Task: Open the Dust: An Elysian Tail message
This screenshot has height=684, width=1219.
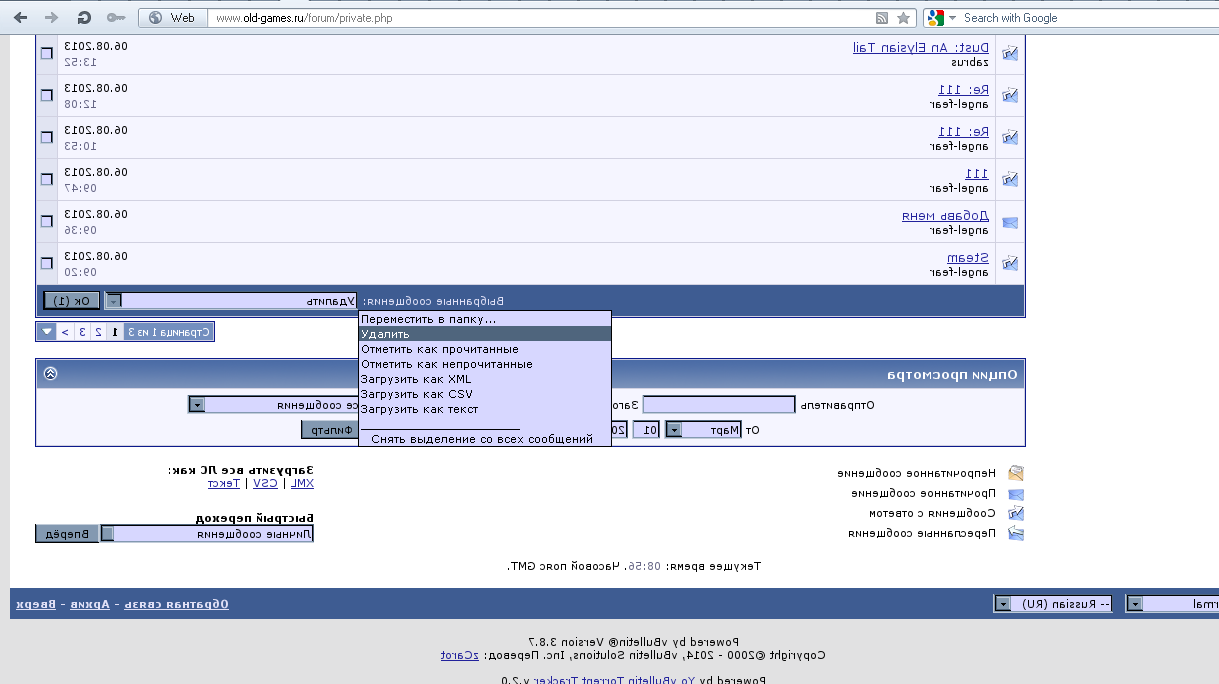Action: [x=921, y=47]
